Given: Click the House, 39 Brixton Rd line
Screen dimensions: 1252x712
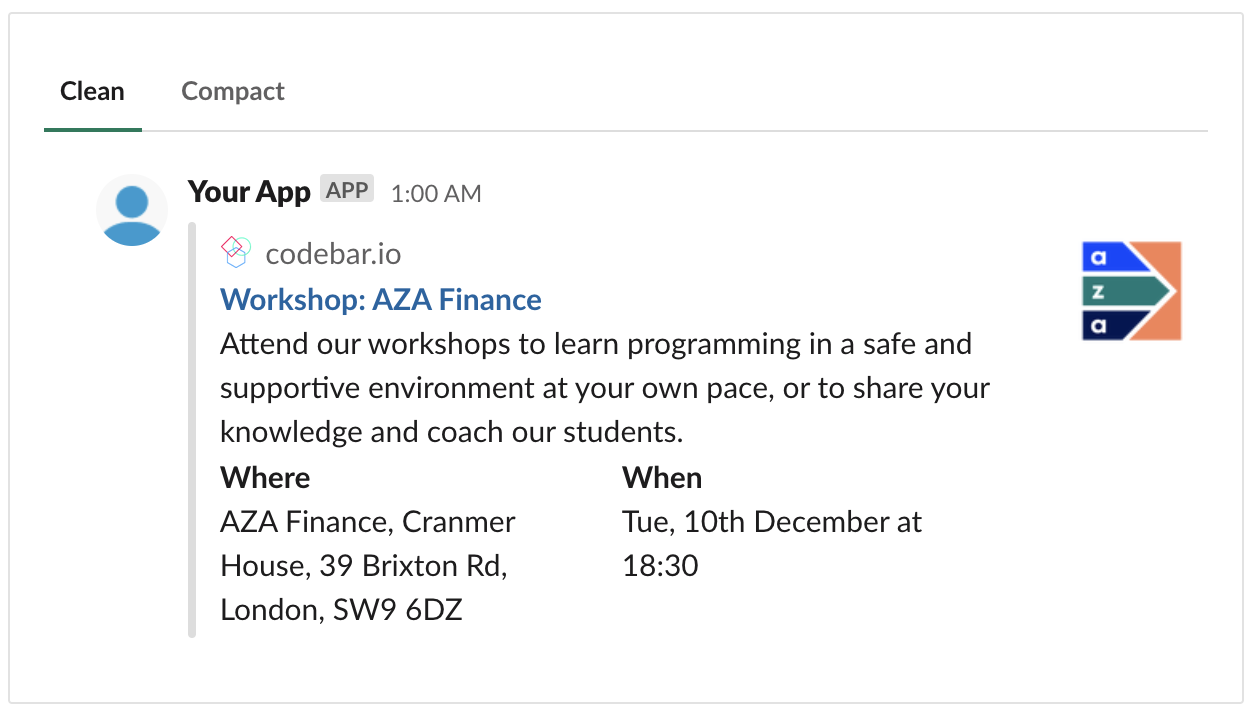Looking at the screenshot, I should (364, 566).
